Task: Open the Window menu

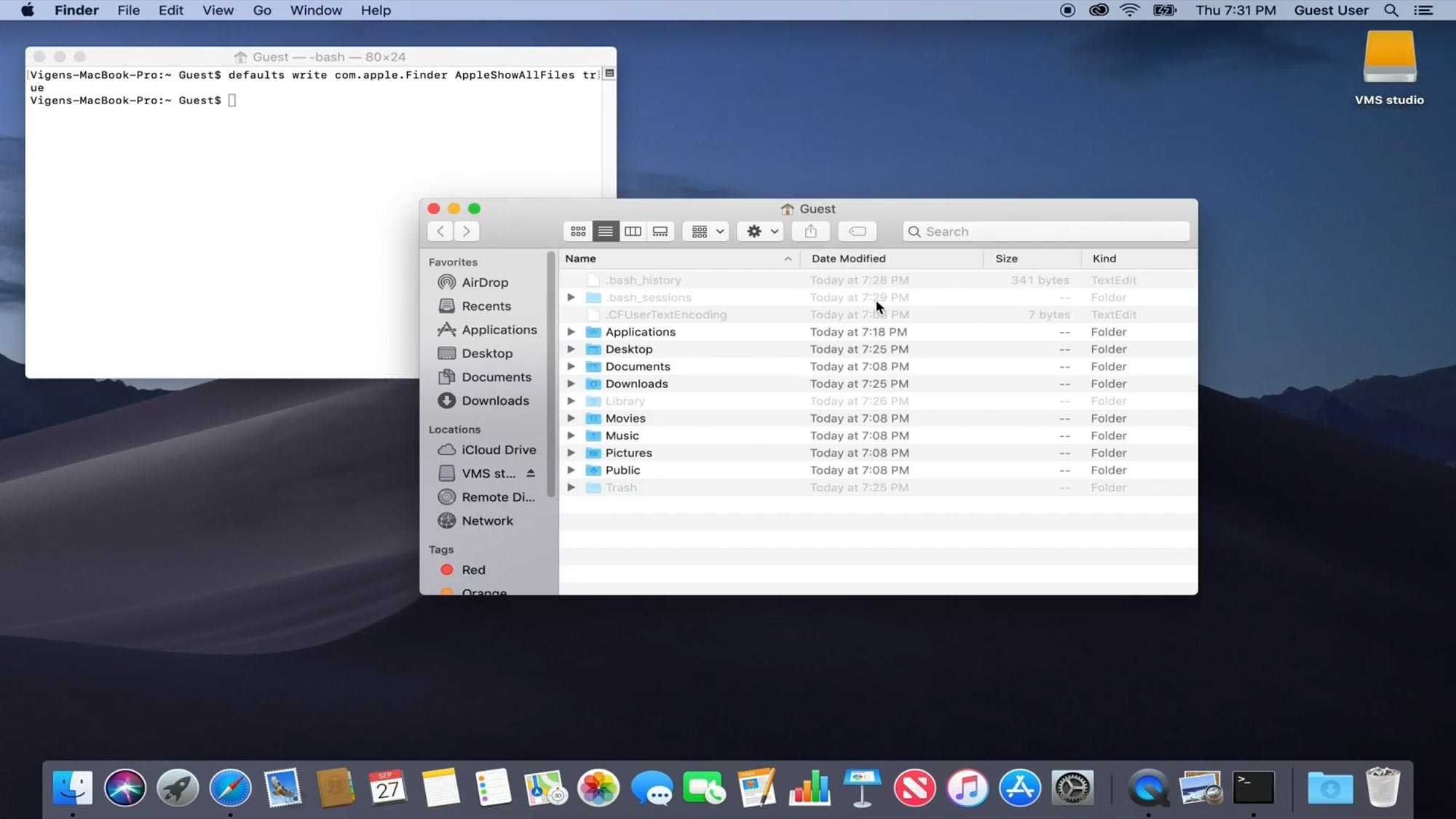Action: 316,10
